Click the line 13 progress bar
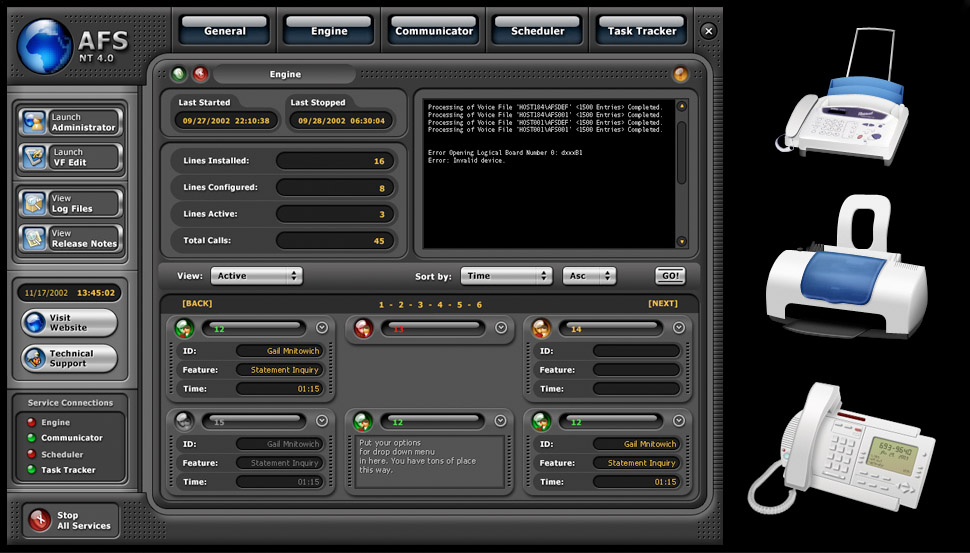This screenshot has height=553, width=970. pos(432,328)
